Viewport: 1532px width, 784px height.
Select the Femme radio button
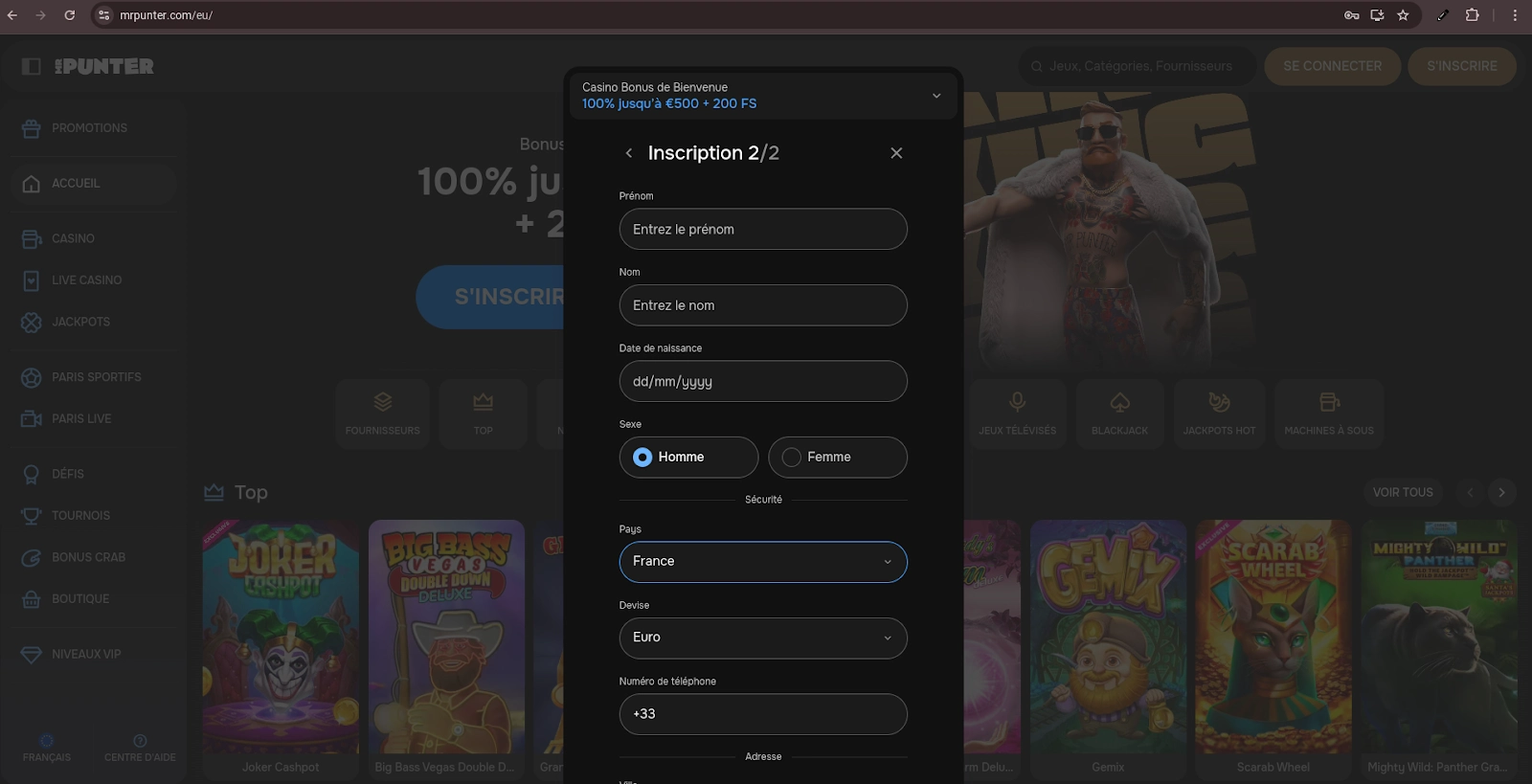pyautogui.click(x=792, y=458)
